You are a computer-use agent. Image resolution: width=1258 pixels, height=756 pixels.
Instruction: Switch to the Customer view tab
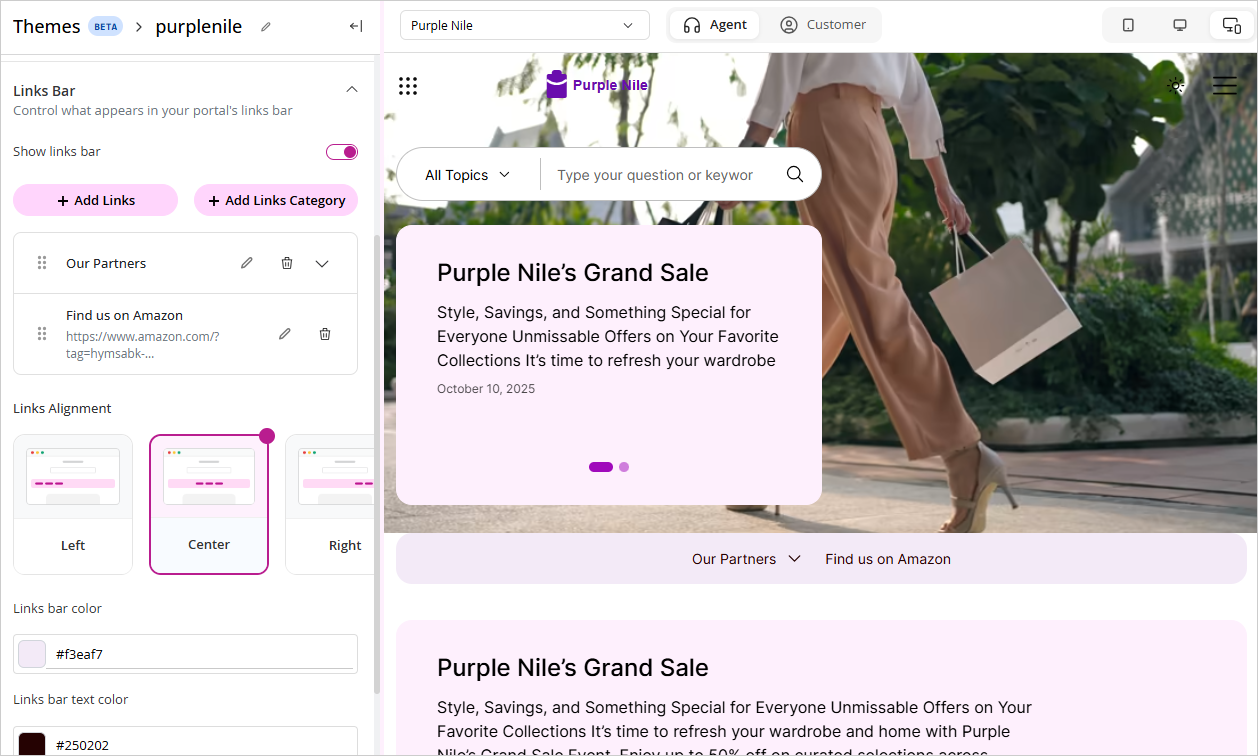(823, 25)
